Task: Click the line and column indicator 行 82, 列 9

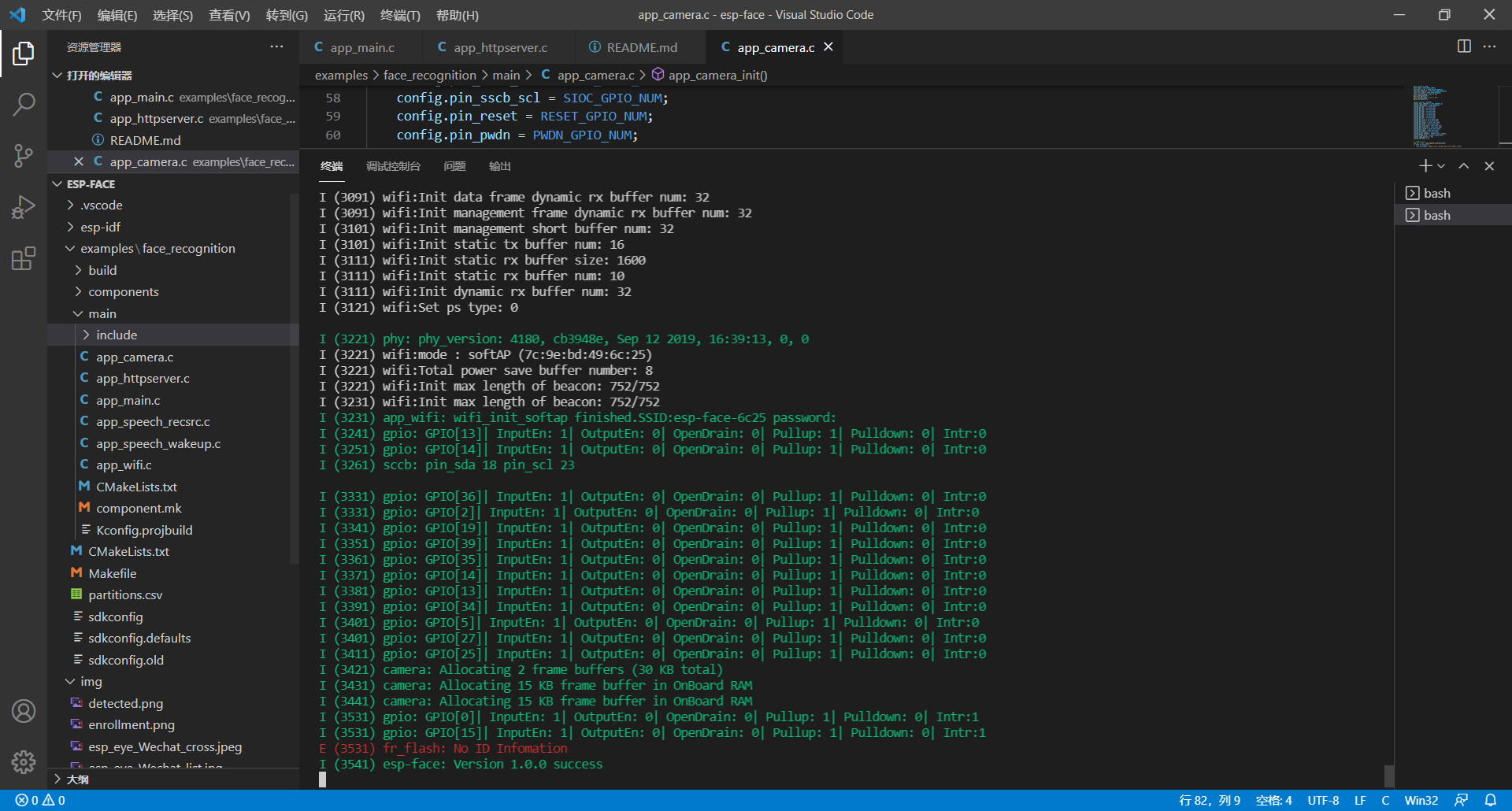Action: tap(1210, 800)
